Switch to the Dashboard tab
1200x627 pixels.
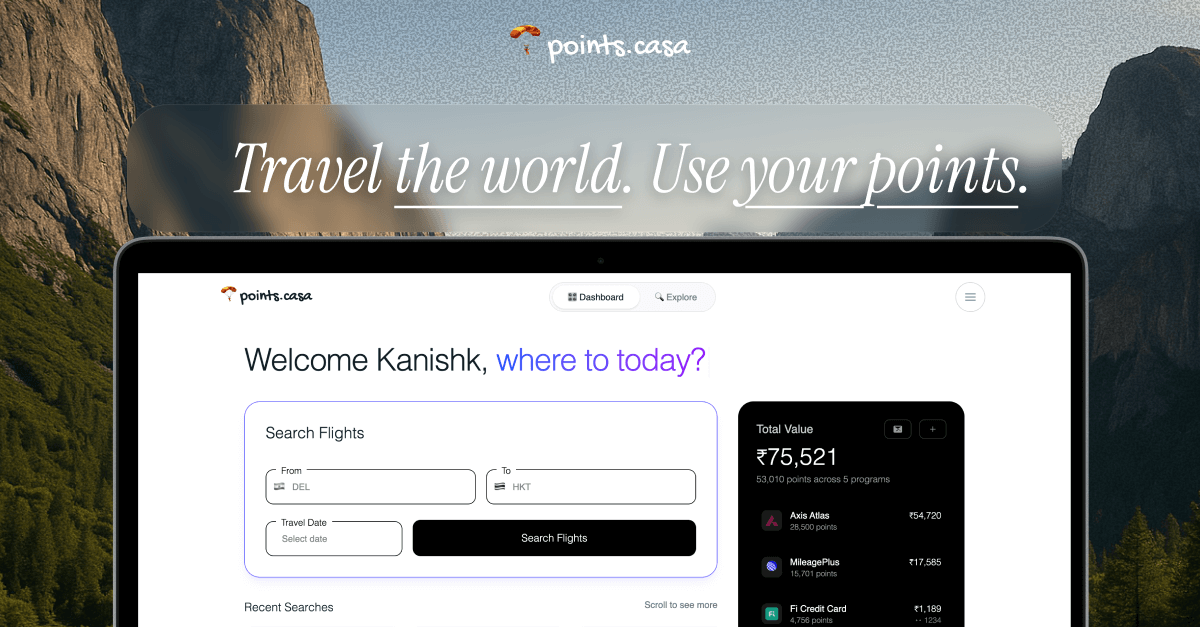click(x=595, y=297)
